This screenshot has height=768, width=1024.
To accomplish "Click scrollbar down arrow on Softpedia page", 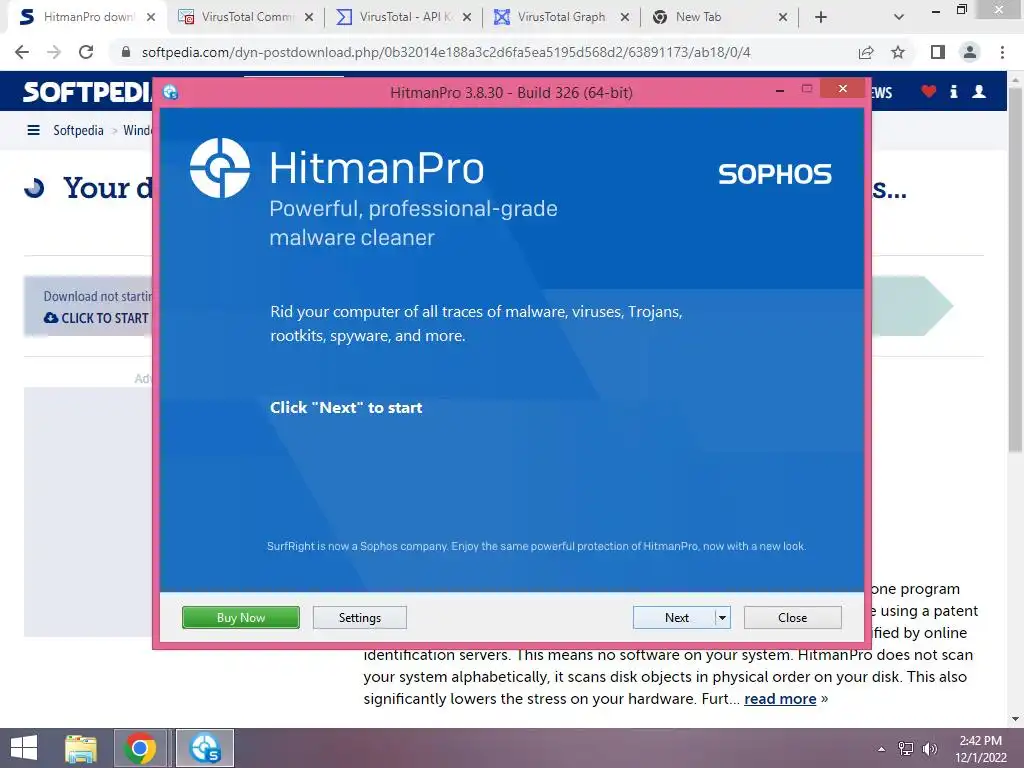I will click(x=1015, y=719).
